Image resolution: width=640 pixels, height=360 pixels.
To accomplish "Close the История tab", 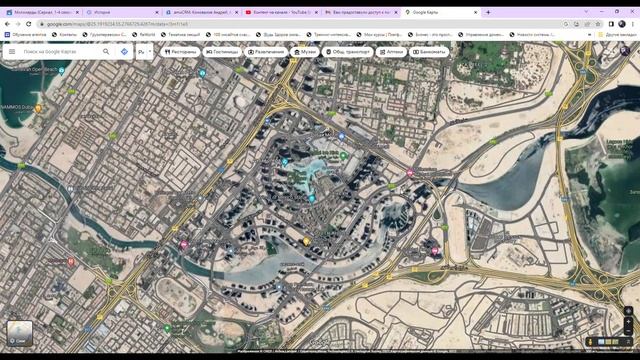I will click(x=157, y=13).
